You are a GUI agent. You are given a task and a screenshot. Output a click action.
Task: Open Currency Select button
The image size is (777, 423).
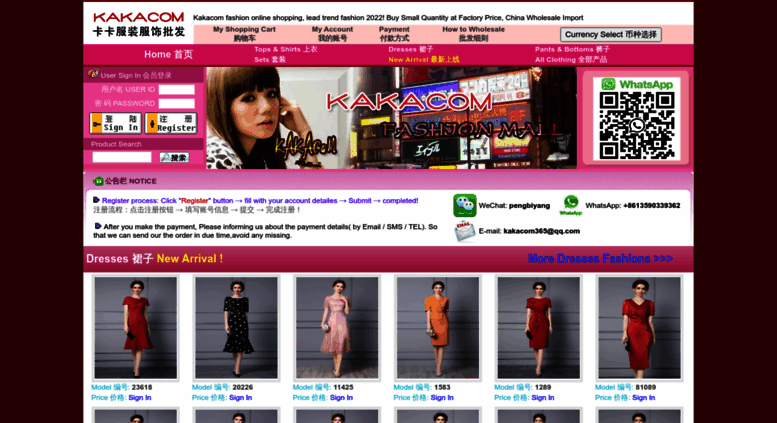[x=610, y=35]
